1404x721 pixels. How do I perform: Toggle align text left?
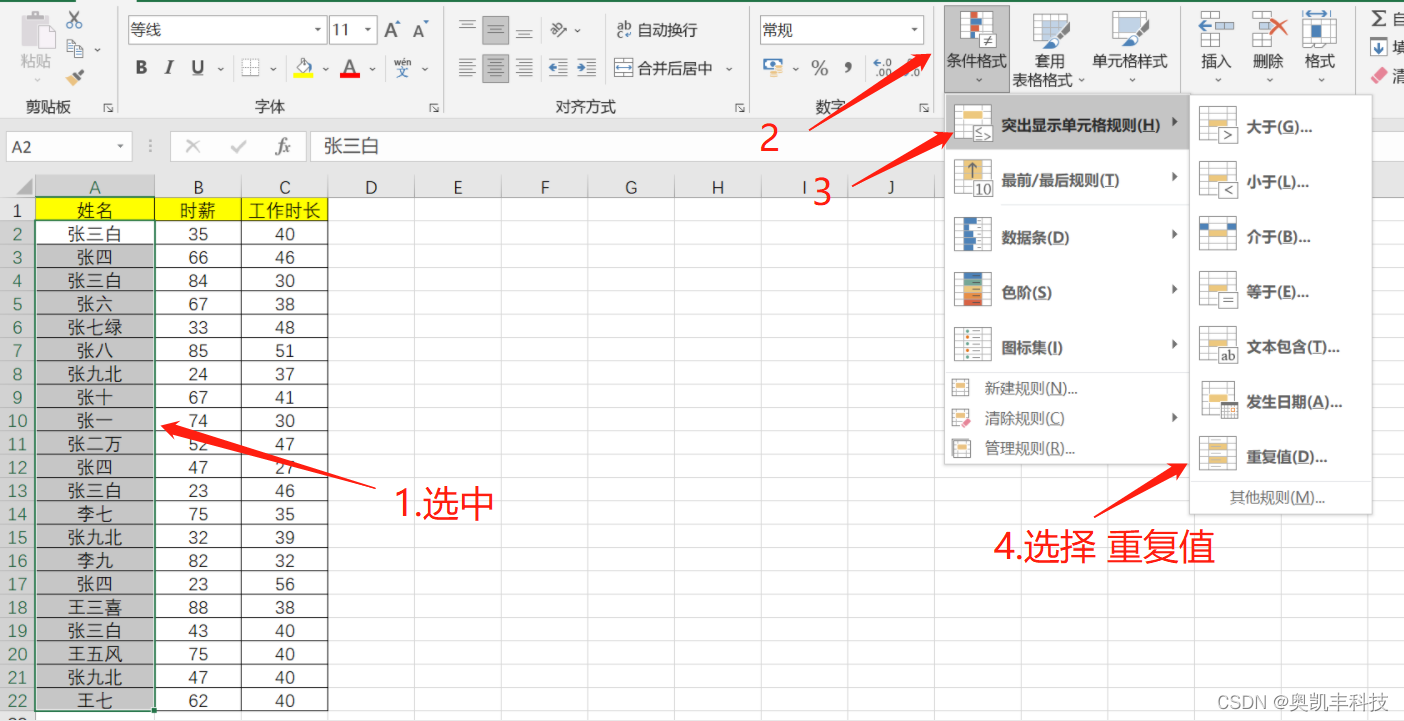(467, 68)
